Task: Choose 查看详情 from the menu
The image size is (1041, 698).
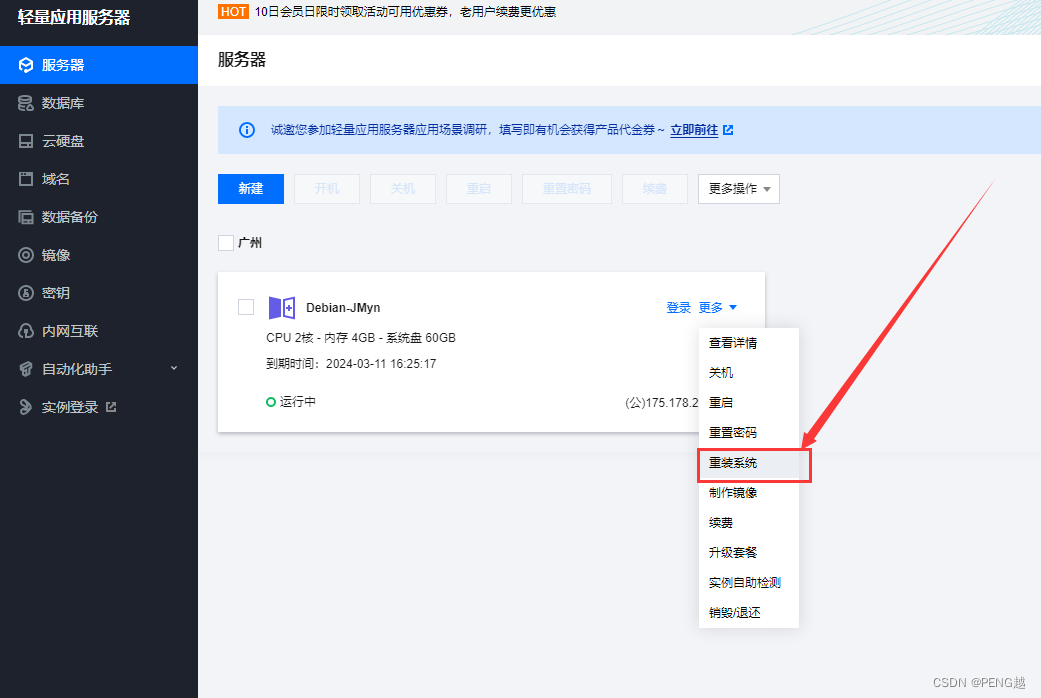Action: [x=749, y=343]
